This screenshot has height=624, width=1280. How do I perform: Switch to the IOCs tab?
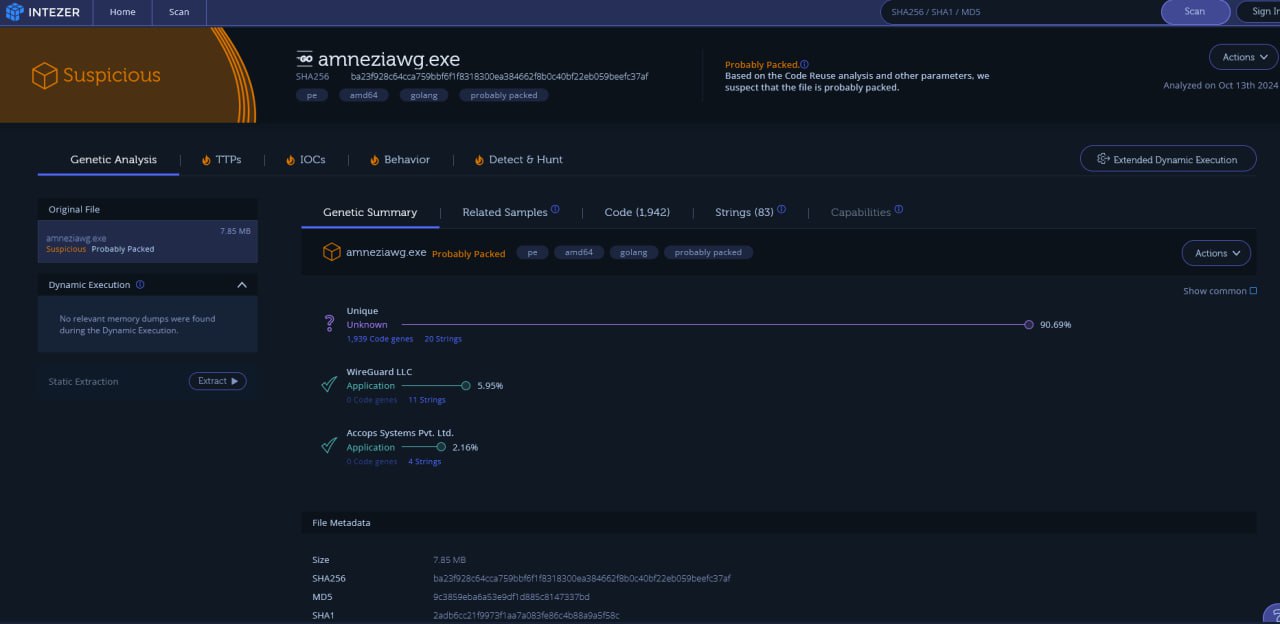coord(305,160)
